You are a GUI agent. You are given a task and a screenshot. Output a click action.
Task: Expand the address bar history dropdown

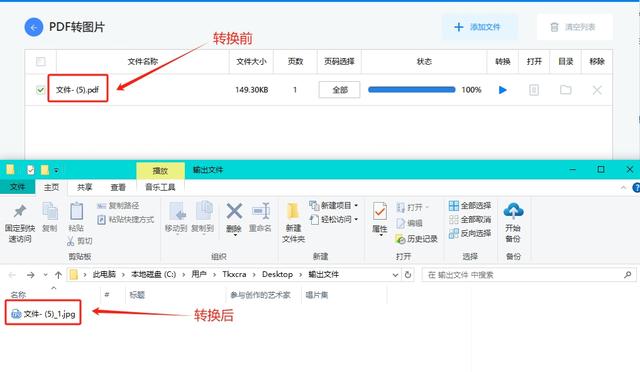pos(395,275)
